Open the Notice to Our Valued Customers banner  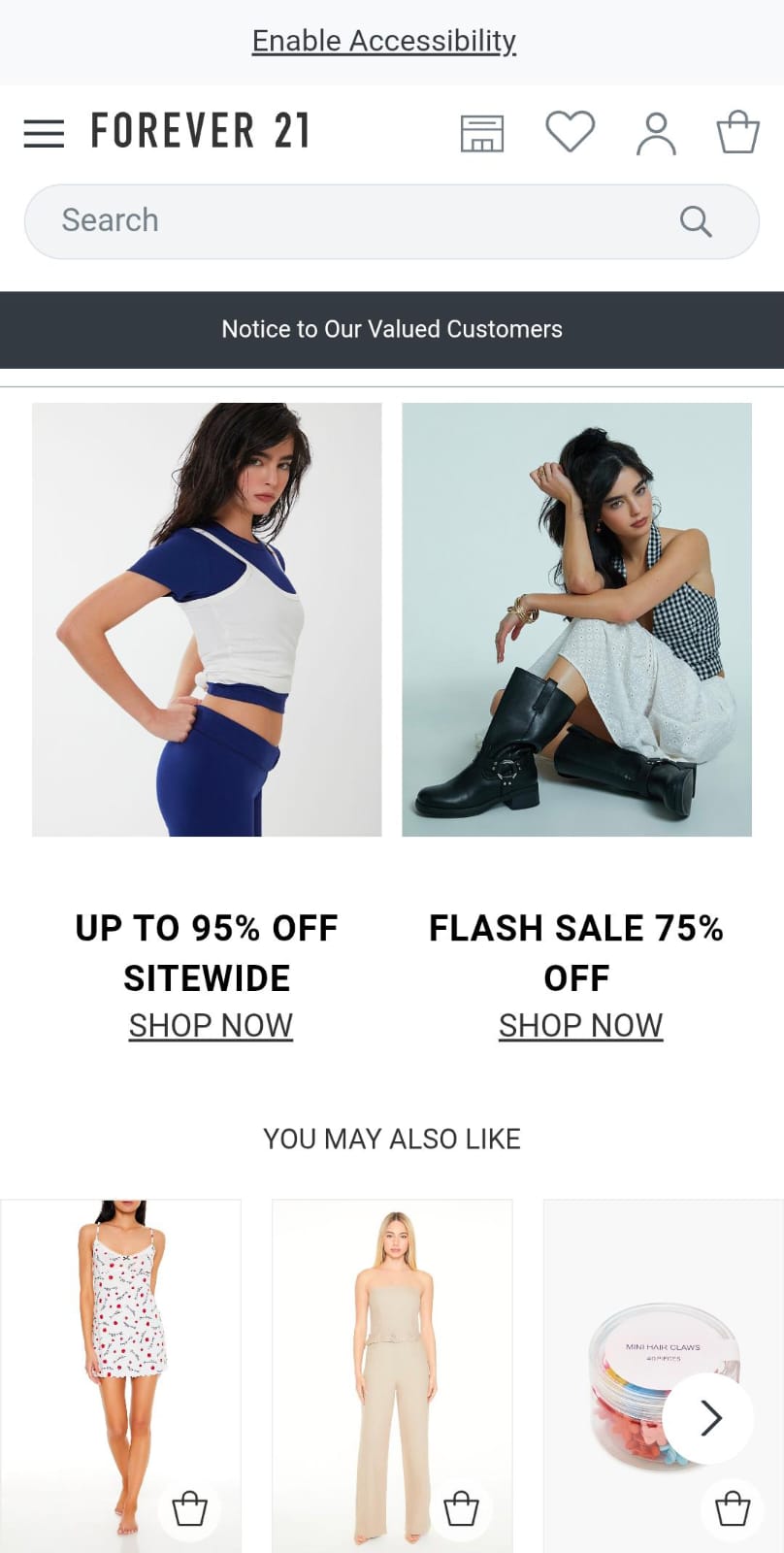tap(392, 329)
